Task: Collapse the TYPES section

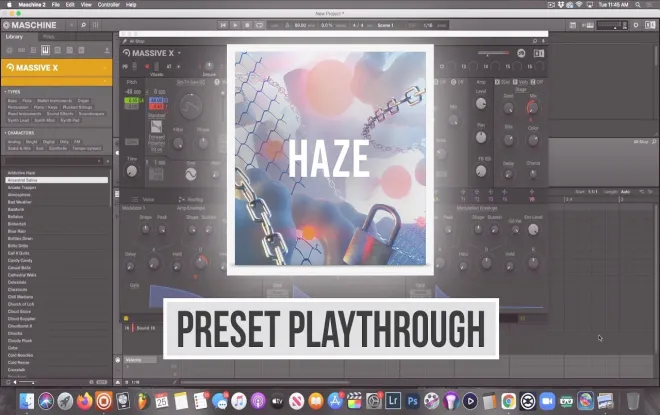Action: pos(13,91)
